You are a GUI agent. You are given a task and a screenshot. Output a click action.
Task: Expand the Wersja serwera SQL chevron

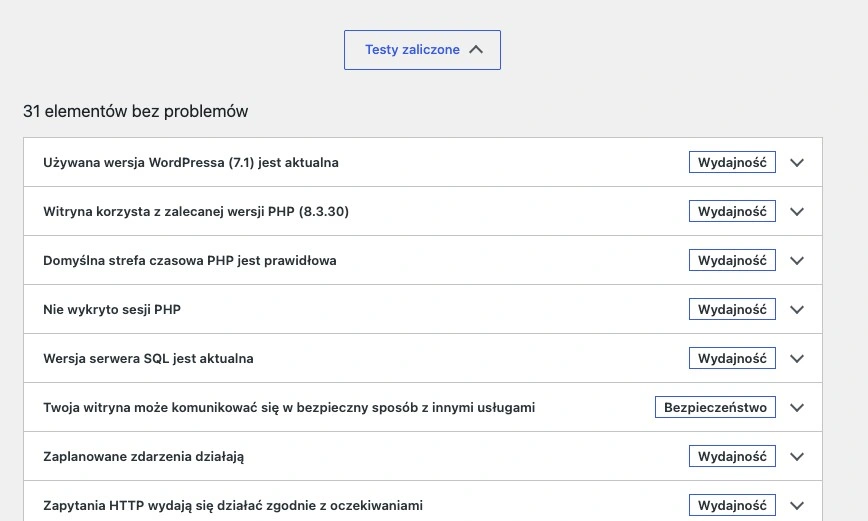coord(797,359)
